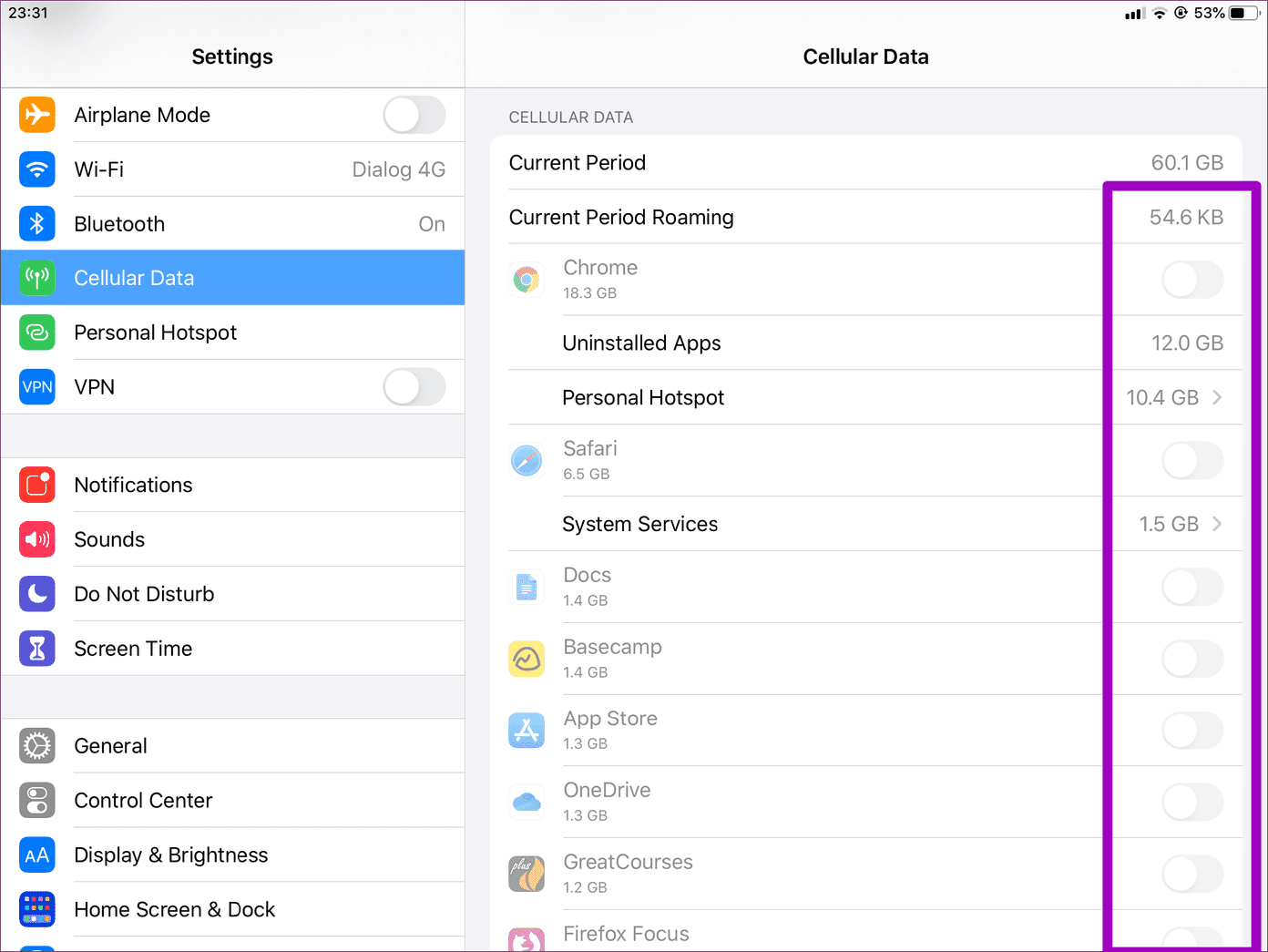Tap the Safari compass icon
The height and width of the screenshot is (952, 1268).
527,460
